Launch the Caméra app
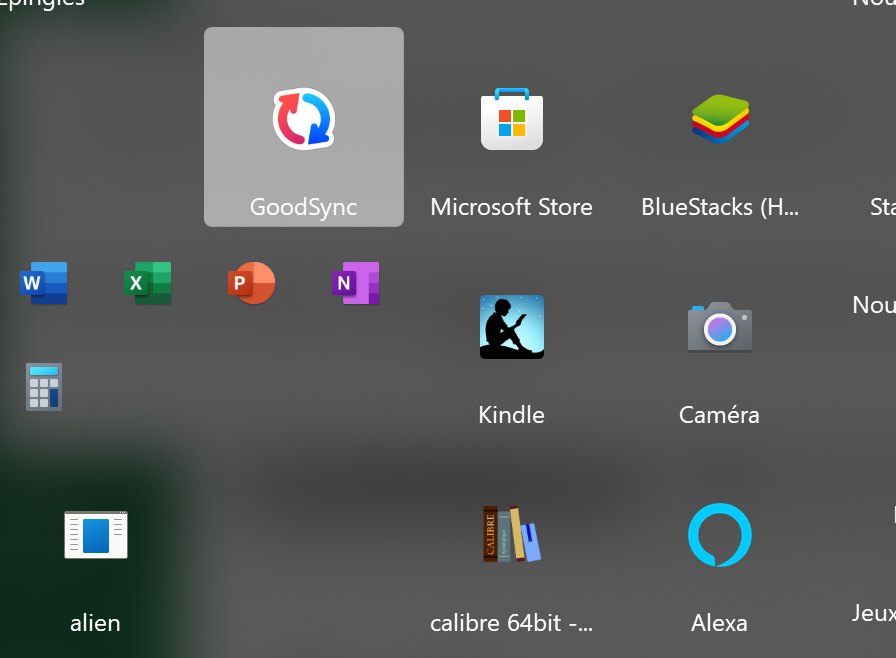 719,327
